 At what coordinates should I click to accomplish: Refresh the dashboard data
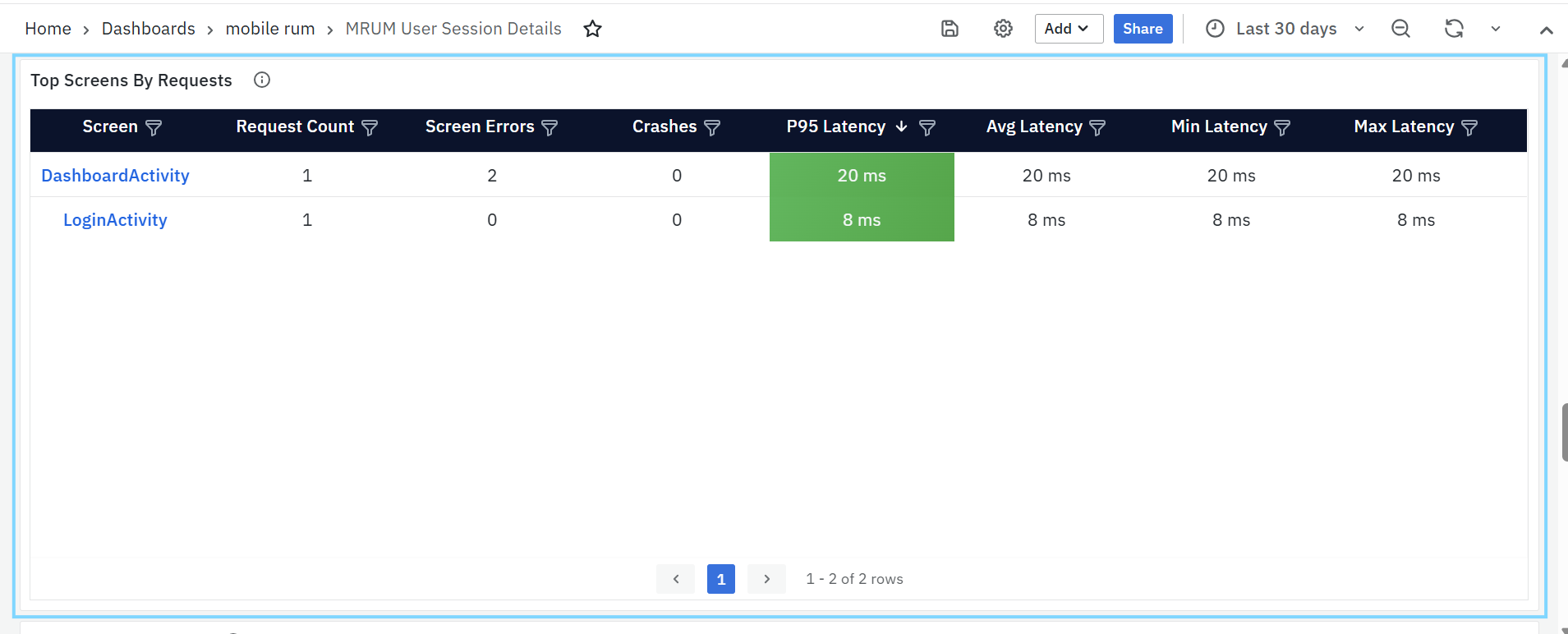1454,29
